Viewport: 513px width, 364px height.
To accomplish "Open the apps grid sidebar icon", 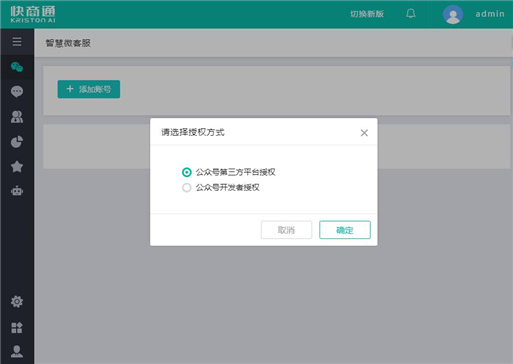I will (17, 327).
